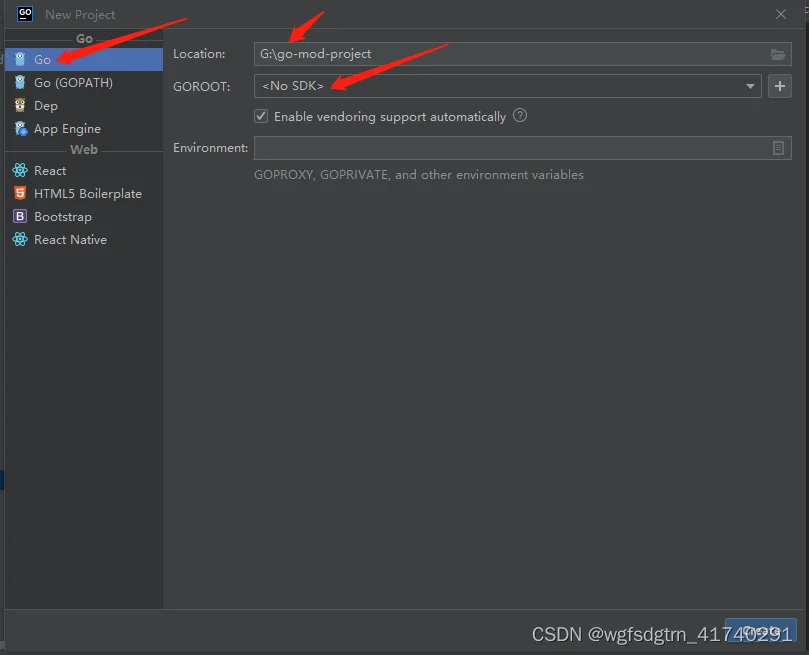This screenshot has width=809, height=655.
Task: Pick App Engine project type
Action: [x=84, y=128]
